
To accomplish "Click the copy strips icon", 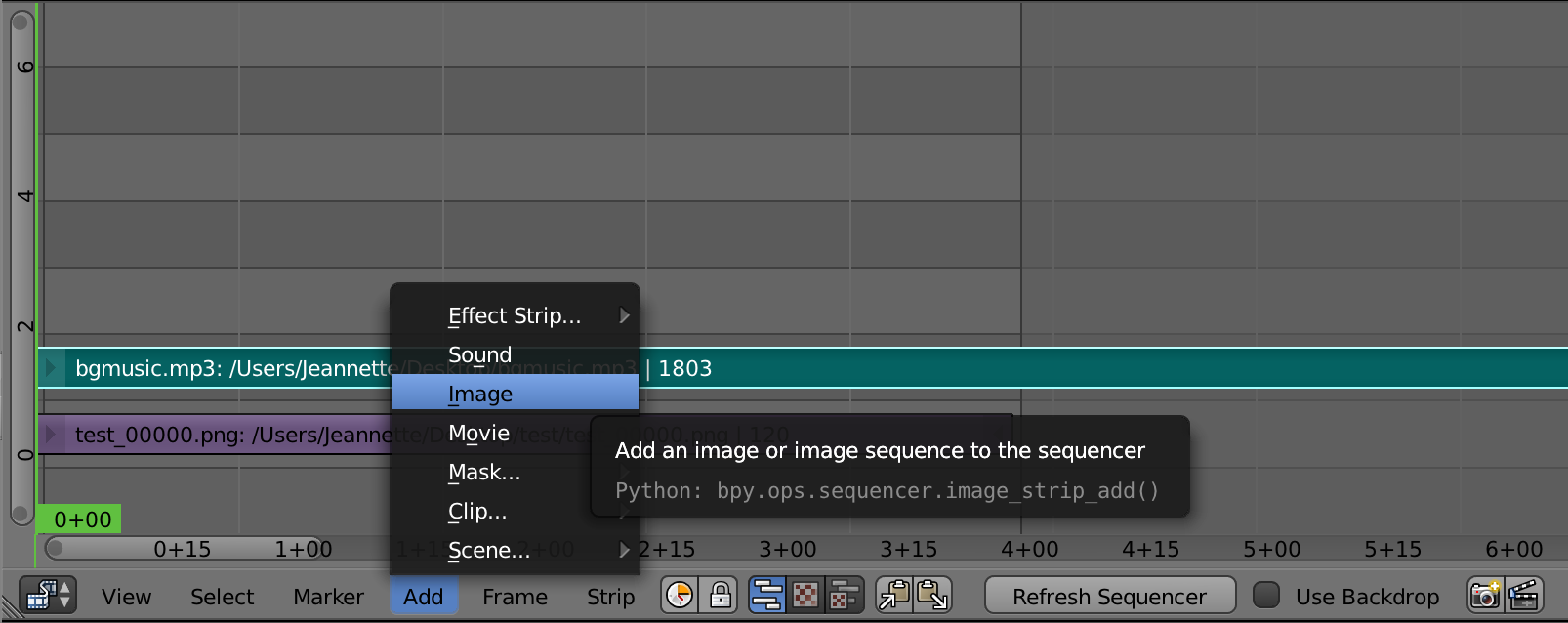I will pyautogui.click(x=894, y=596).
